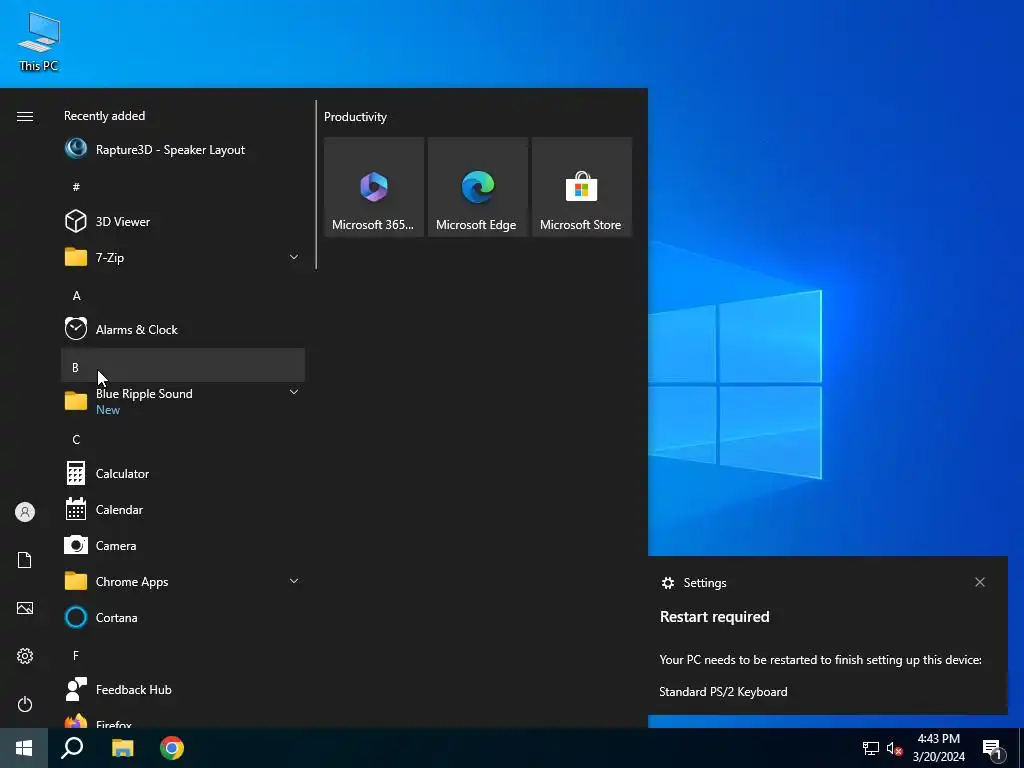This screenshot has height=768, width=1024.
Task: Click the Productivity group title
Action: (x=355, y=117)
